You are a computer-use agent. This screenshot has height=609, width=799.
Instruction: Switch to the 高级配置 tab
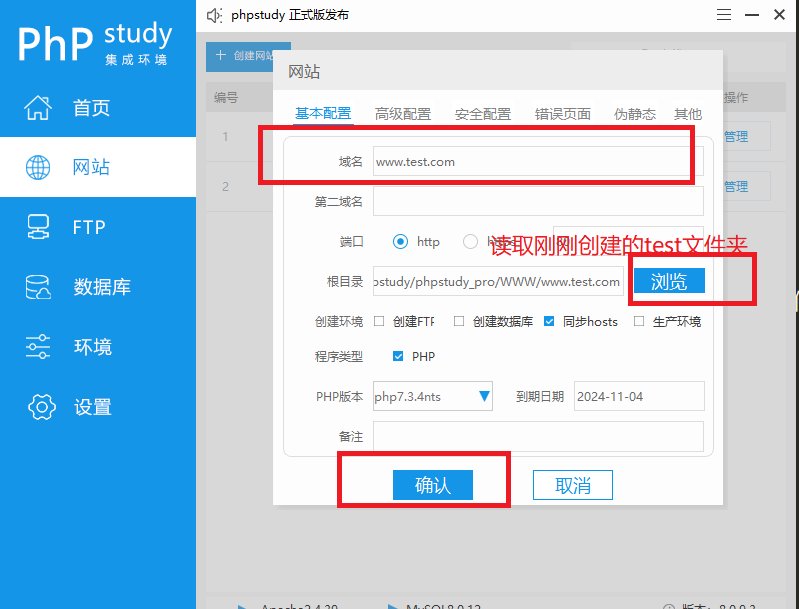pos(403,114)
